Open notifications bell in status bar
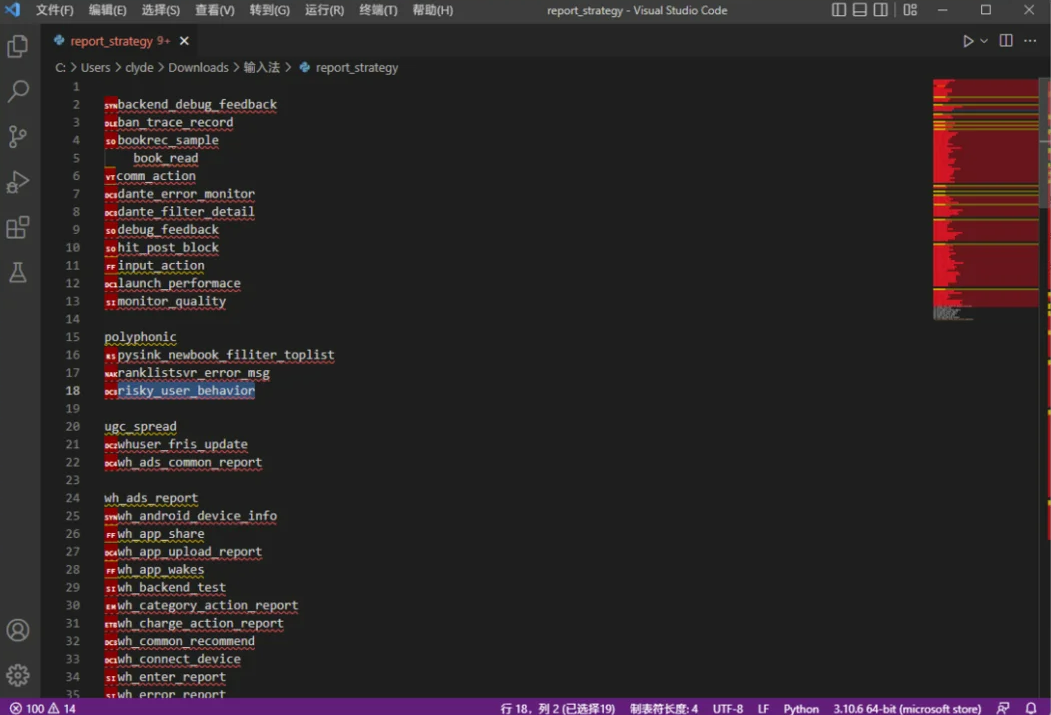The width and height of the screenshot is (1051, 715). (1031, 708)
